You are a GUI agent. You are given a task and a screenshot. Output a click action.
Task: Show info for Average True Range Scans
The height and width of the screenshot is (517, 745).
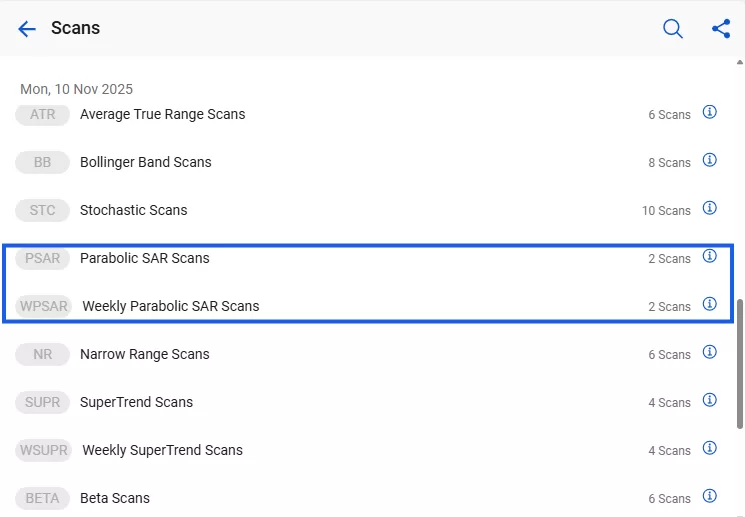pyautogui.click(x=710, y=112)
